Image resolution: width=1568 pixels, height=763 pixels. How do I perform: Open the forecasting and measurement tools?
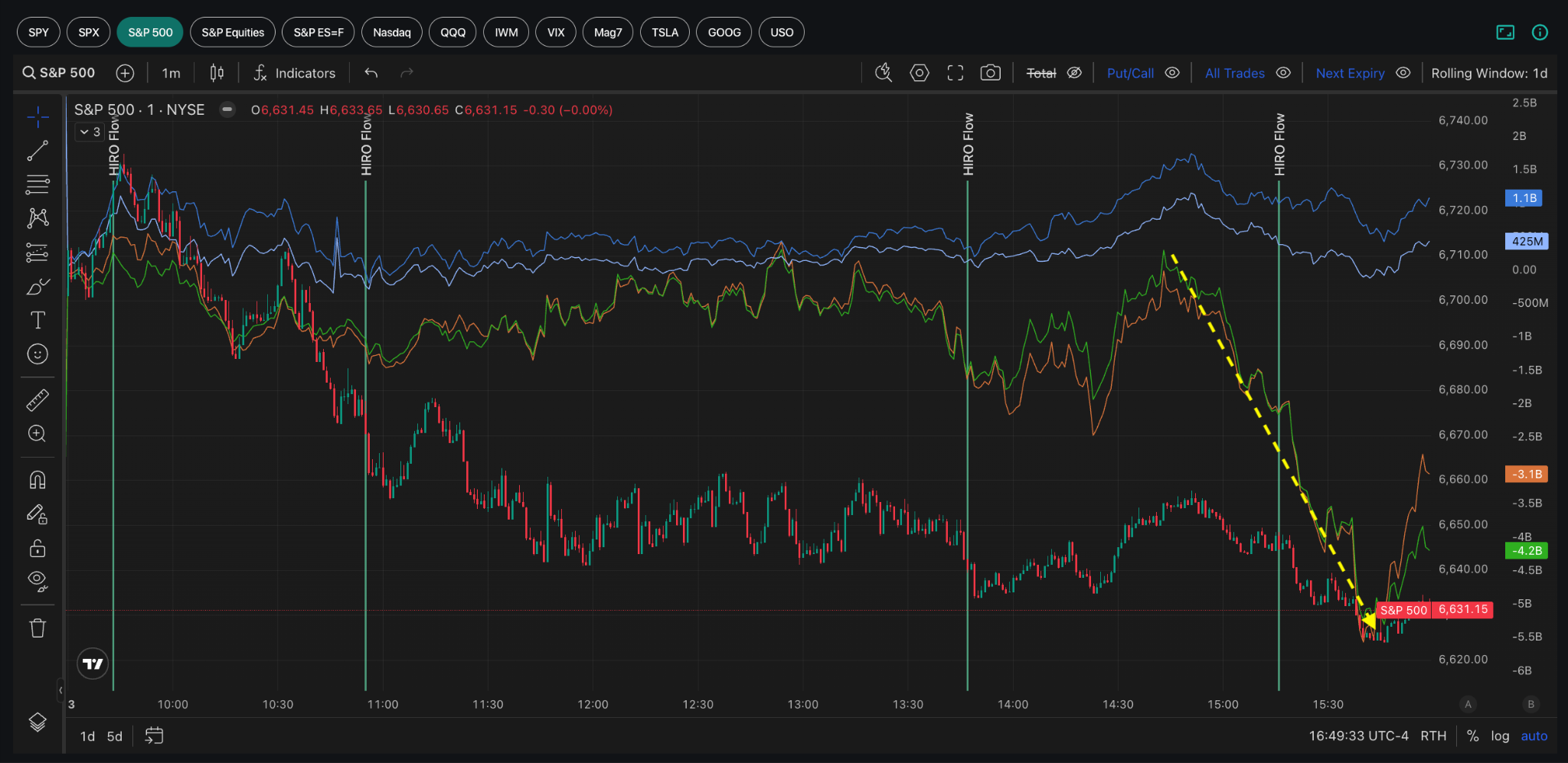(38, 253)
